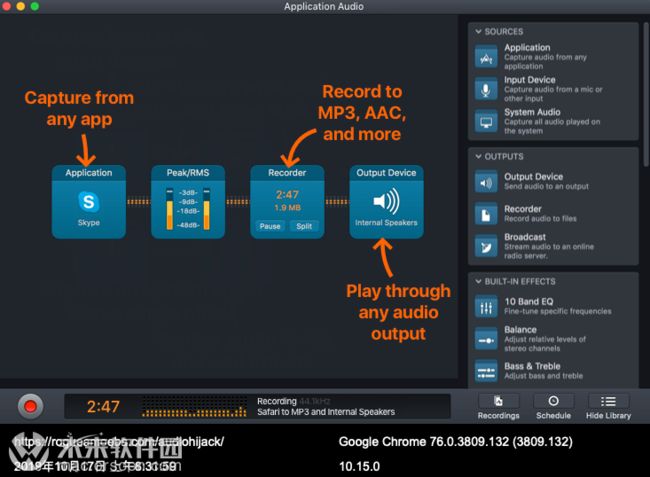
Task: Select the Broadcast satellite dish icon
Action: [x=486, y=247]
